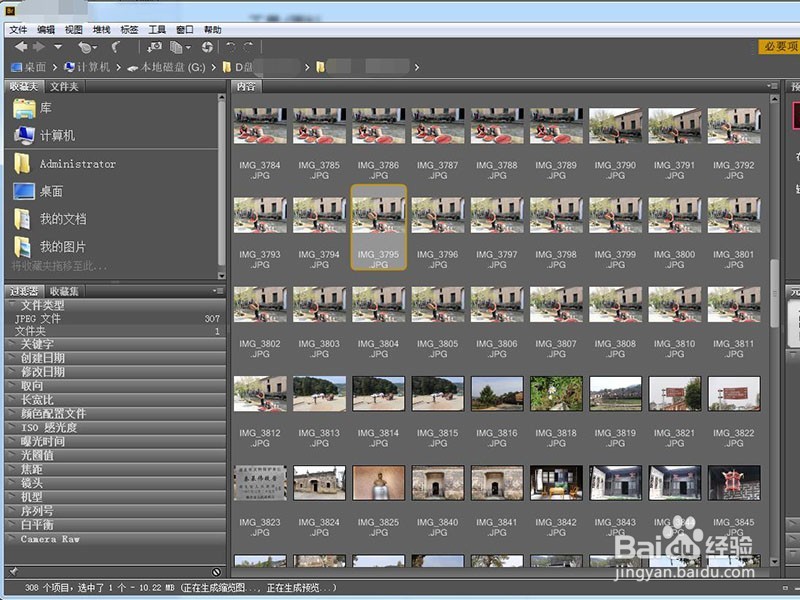Screen dimensions: 800x600
Task: Go forward with the right arrow button
Action: click(x=39, y=47)
